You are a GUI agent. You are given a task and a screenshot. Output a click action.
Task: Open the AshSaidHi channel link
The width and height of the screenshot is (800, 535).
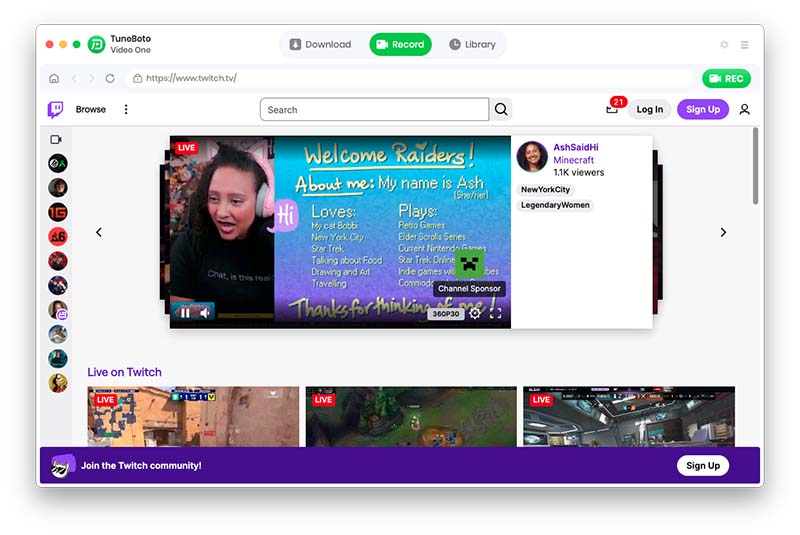(x=576, y=147)
